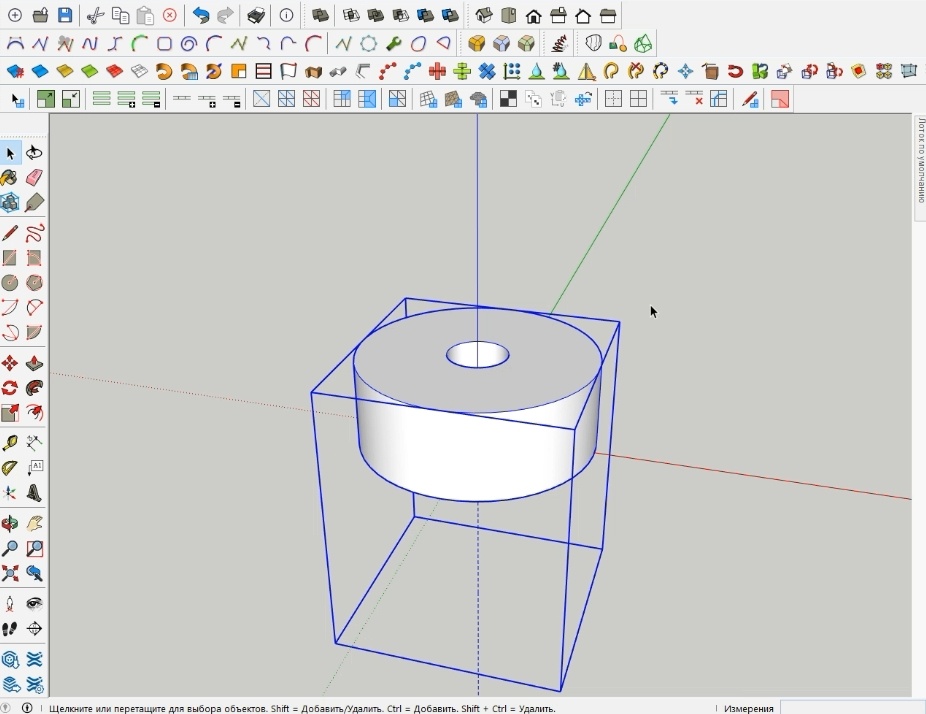The image size is (926, 714).
Task: Switch to Top view
Action: click(508, 15)
